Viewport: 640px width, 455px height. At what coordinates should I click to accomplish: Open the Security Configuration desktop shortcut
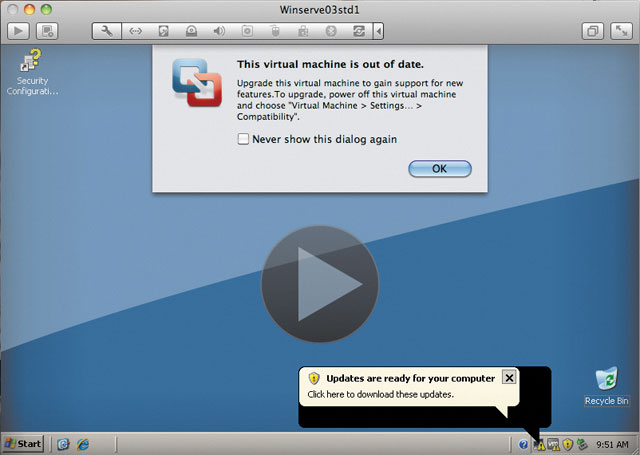32,72
